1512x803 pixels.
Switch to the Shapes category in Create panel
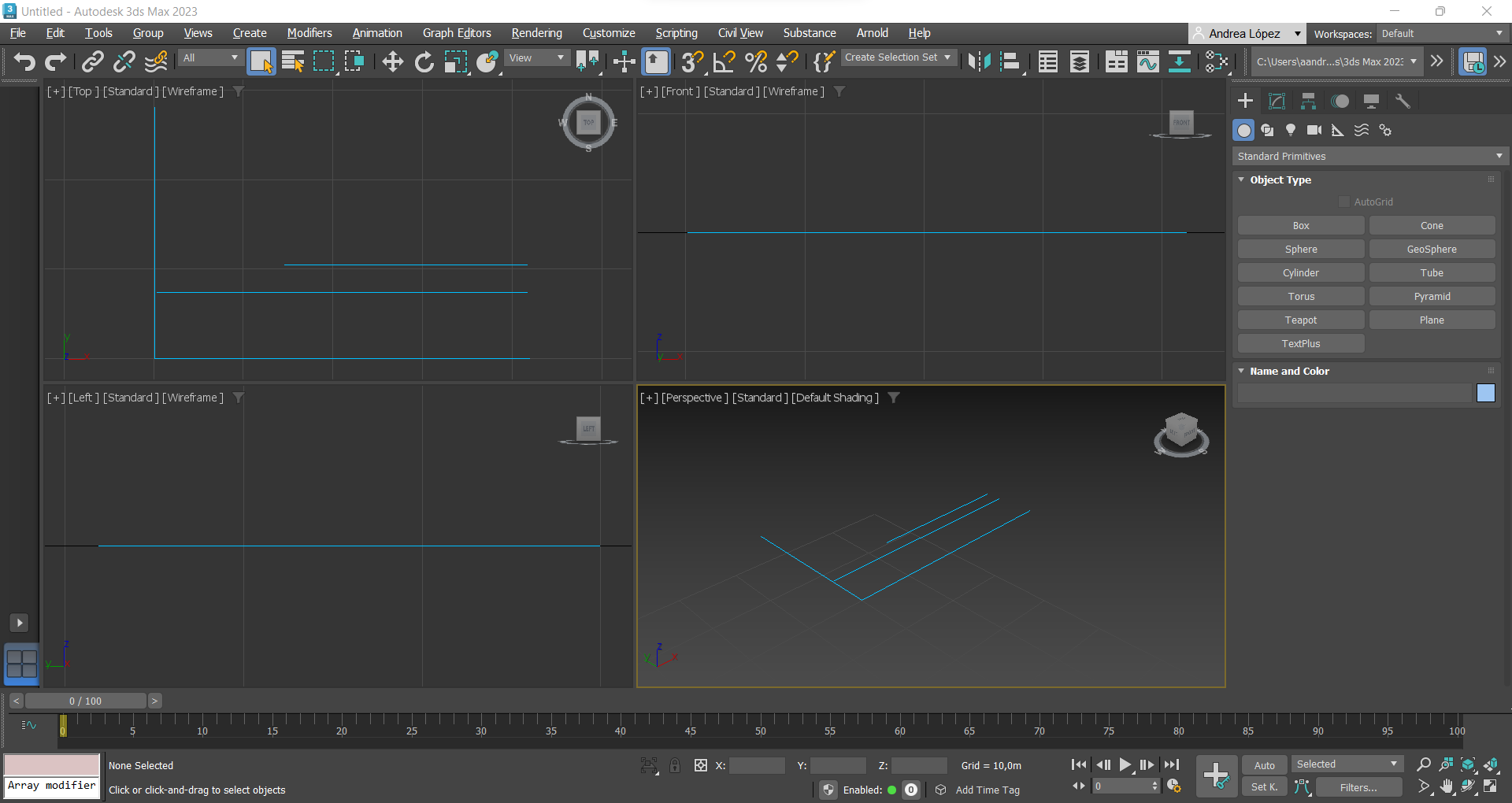pyautogui.click(x=1266, y=130)
